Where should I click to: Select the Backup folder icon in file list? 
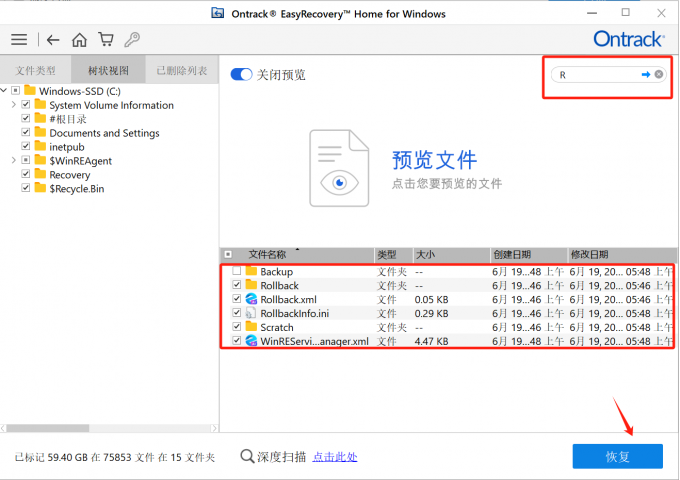point(251,271)
